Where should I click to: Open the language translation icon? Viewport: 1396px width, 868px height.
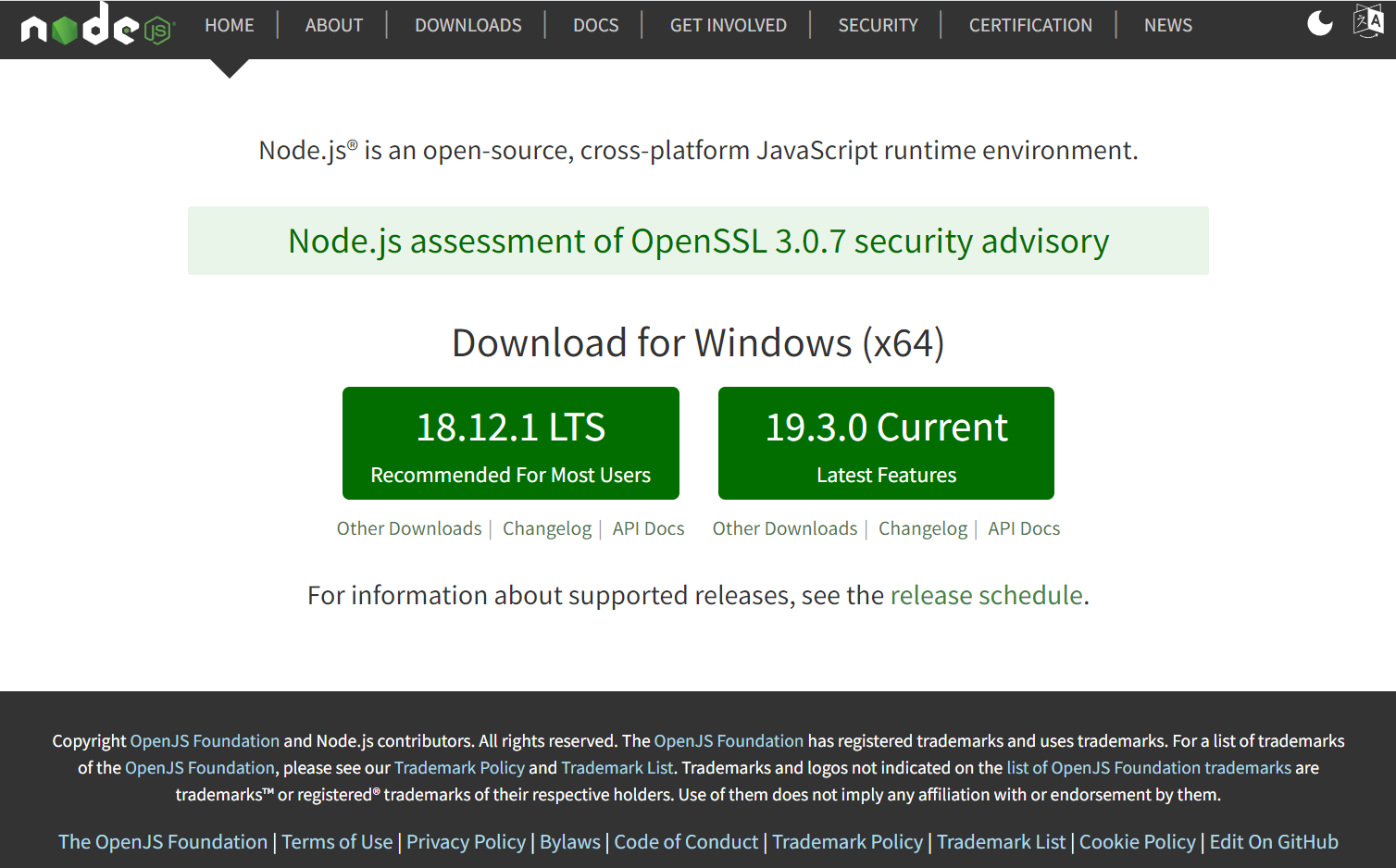point(1368,22)
